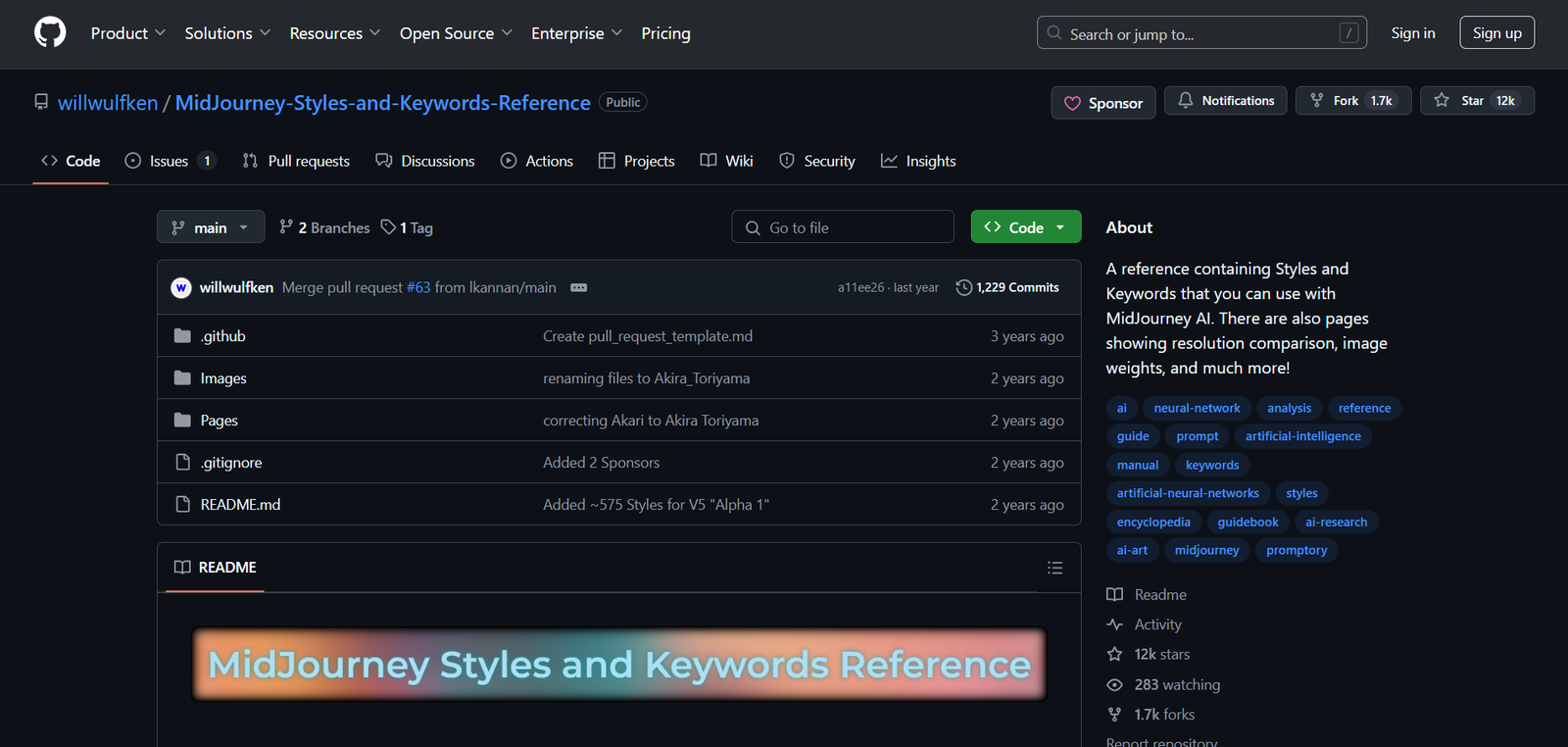
Task: Open the Issues tab
Action: [x=170, y=161]
